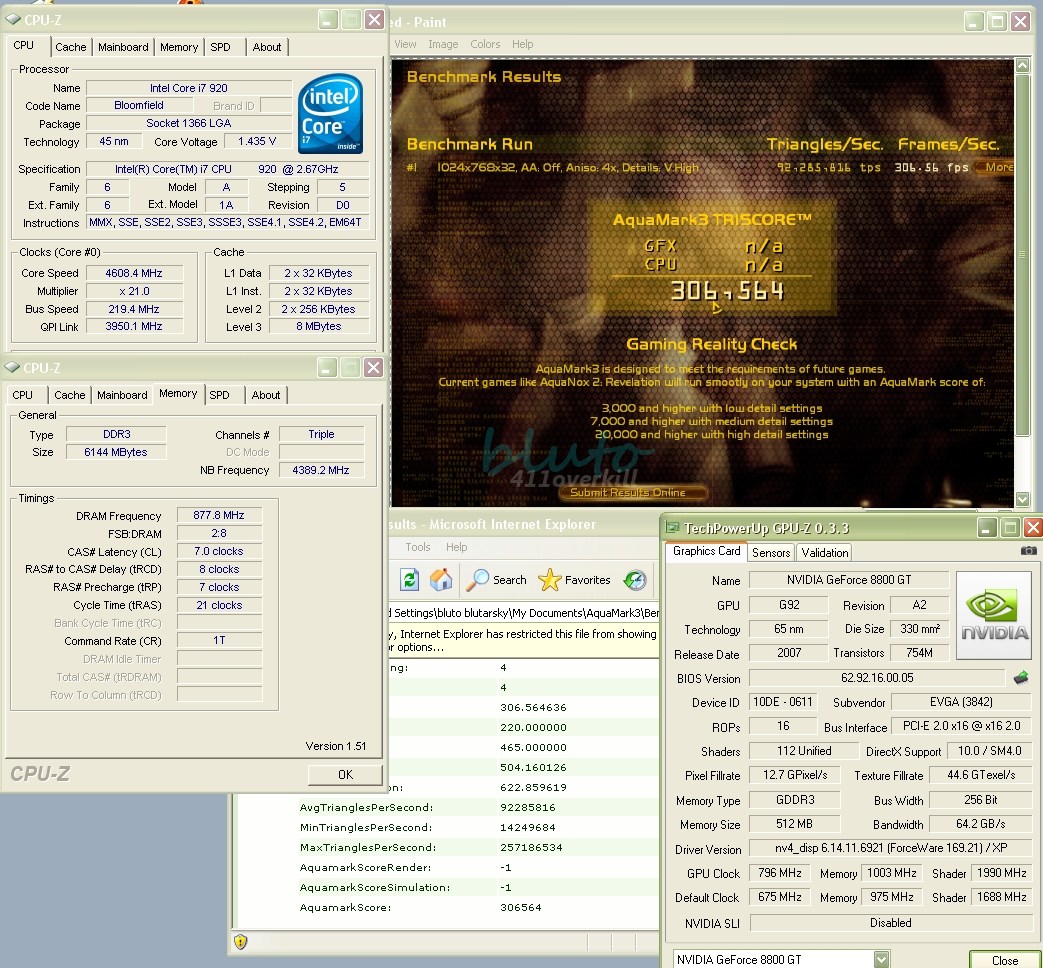Open Favorites star in Internet Explorer toolbar
1043x968 pixels.
pos(549,580)
